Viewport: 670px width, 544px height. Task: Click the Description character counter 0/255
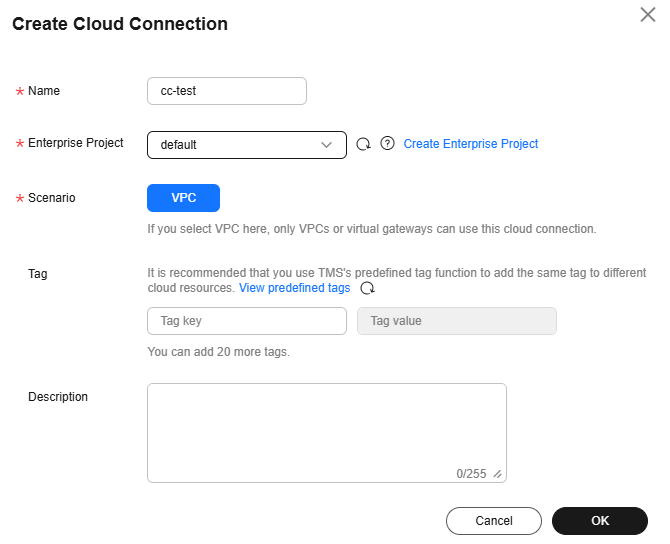pyautogui.click(x=471, y=473)
